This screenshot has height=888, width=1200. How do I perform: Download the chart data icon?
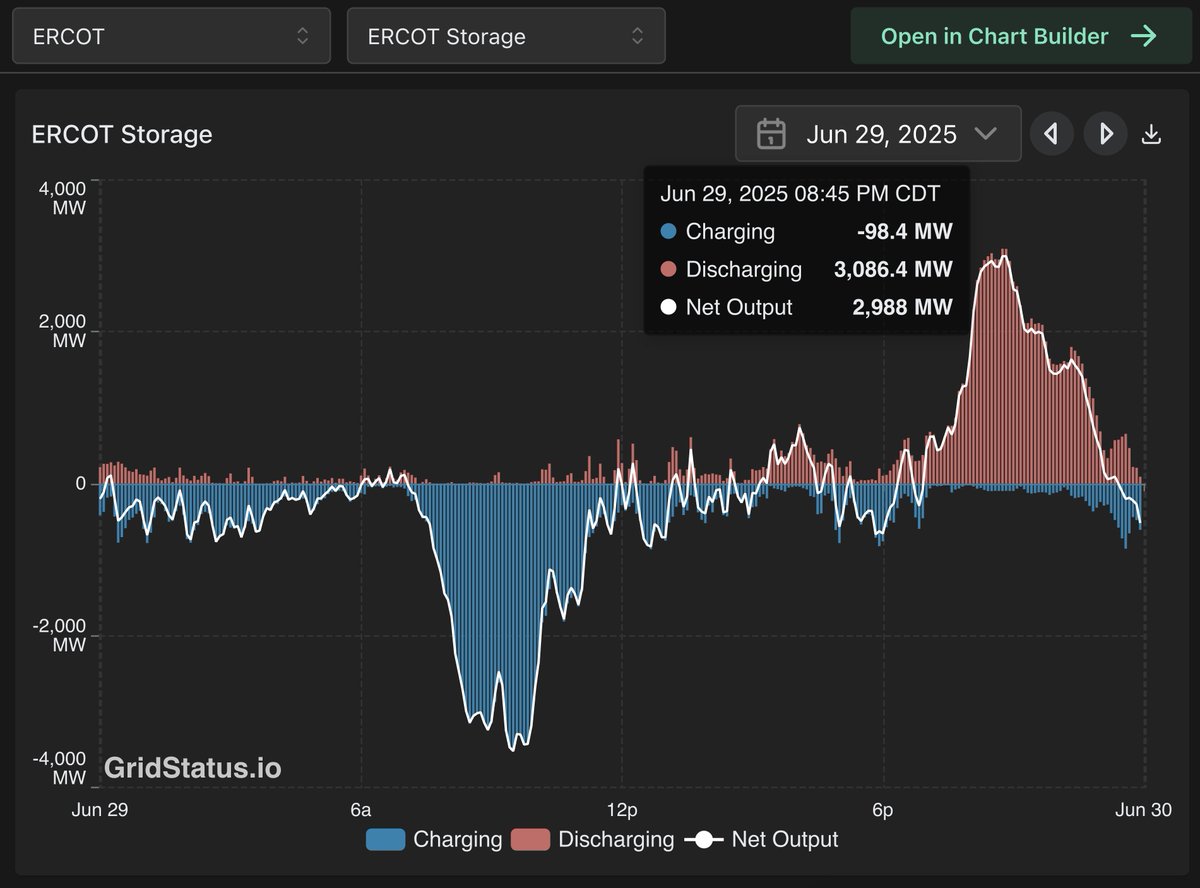click(1151, 134)
